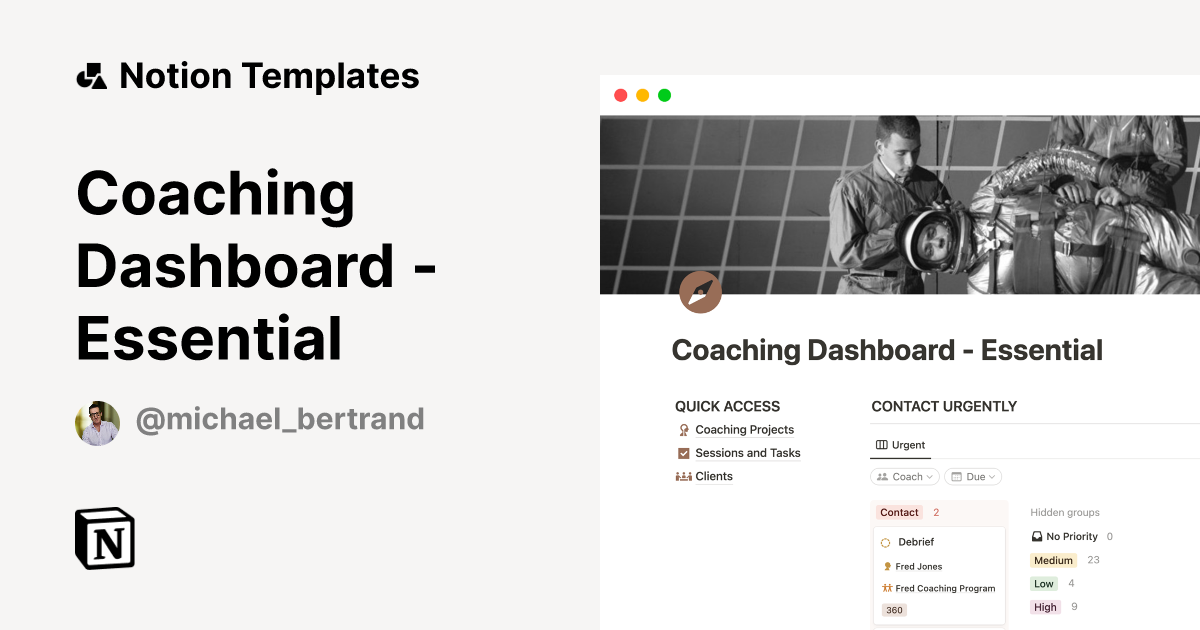
Task: Click the compass page icon above the title
Action: coord(700,292)
